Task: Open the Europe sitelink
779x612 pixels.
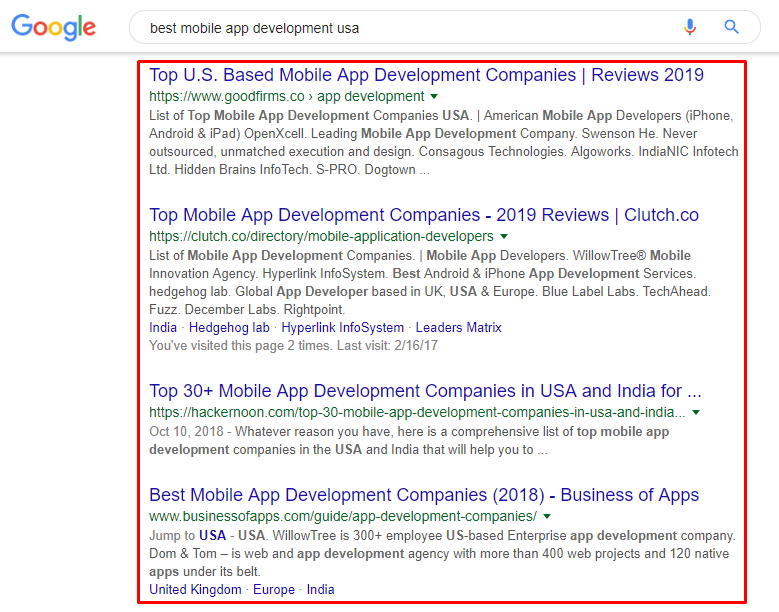Action: click(x=274, y=590)
